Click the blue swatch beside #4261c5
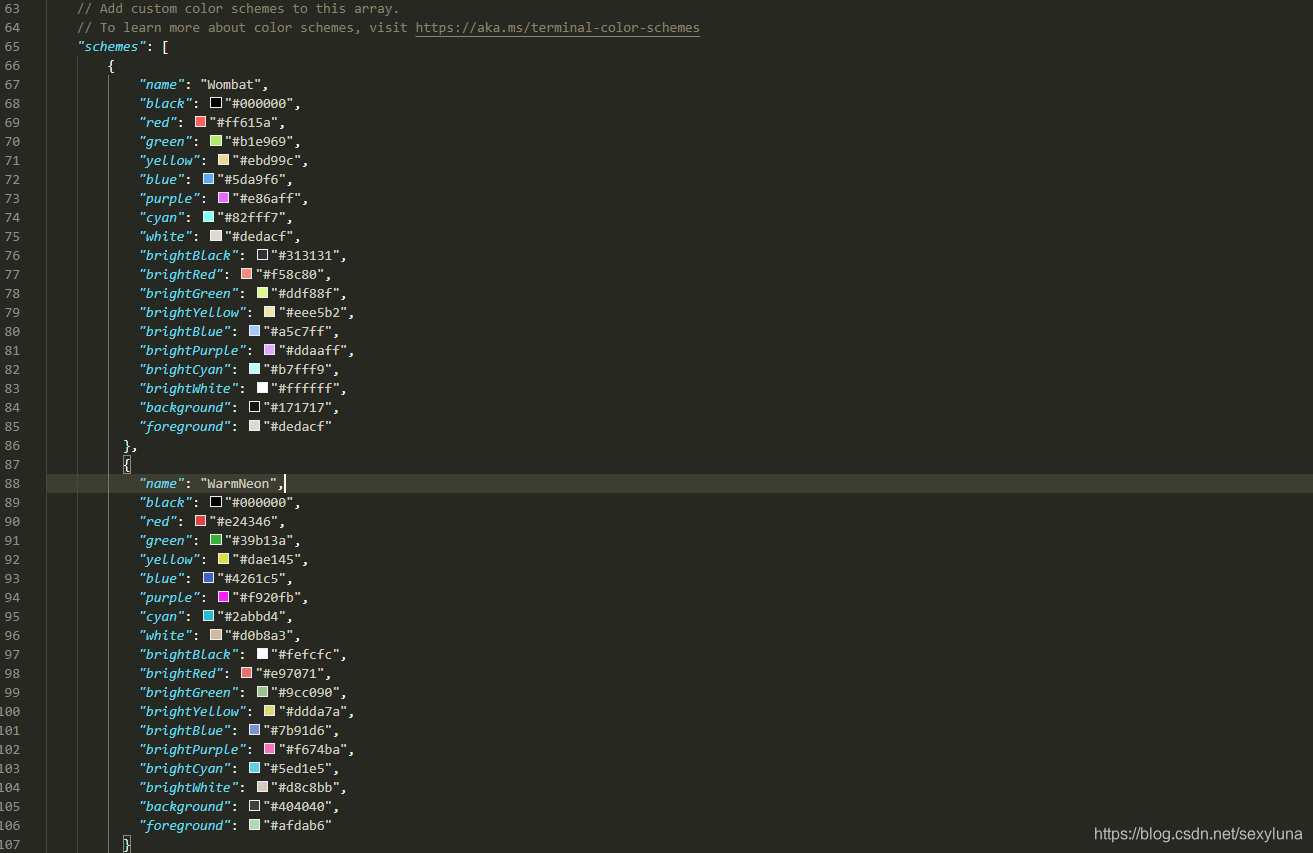This screenshot has height=853, width=1313. pyautogui.click(x=208, y=578)
